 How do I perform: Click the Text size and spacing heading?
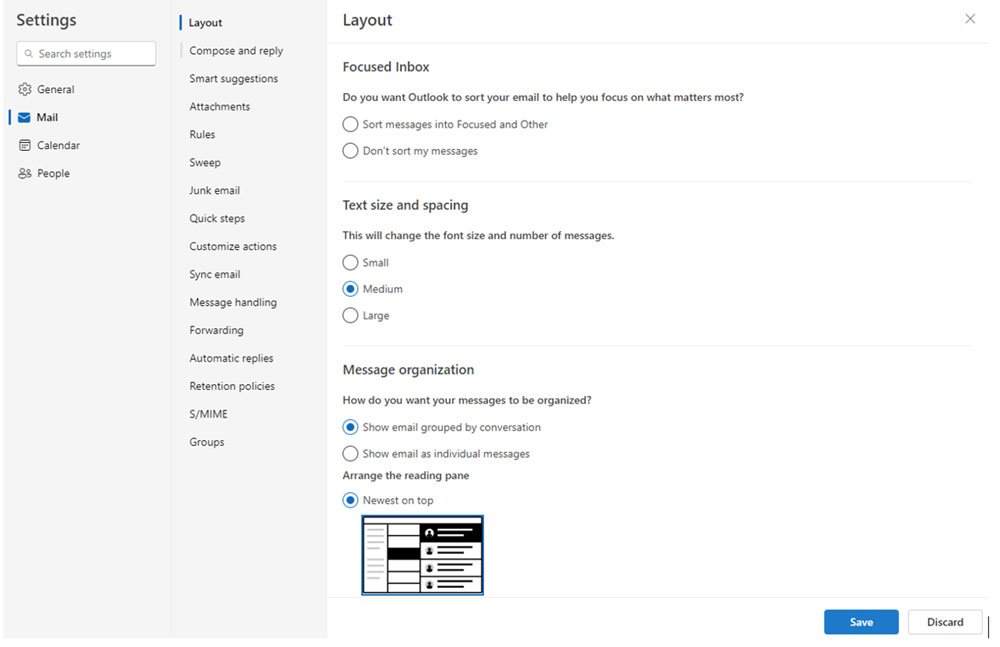click(x=406, y=205)
